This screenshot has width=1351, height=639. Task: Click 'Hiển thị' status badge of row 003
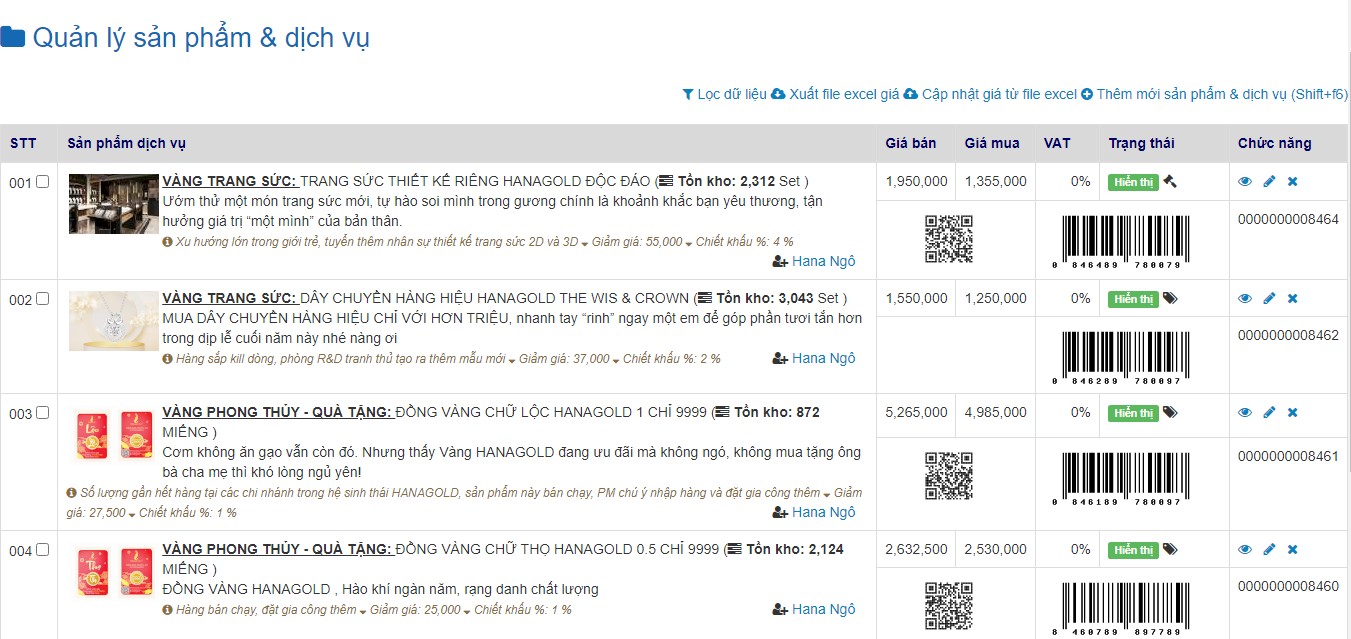(x=1133, y=413)
